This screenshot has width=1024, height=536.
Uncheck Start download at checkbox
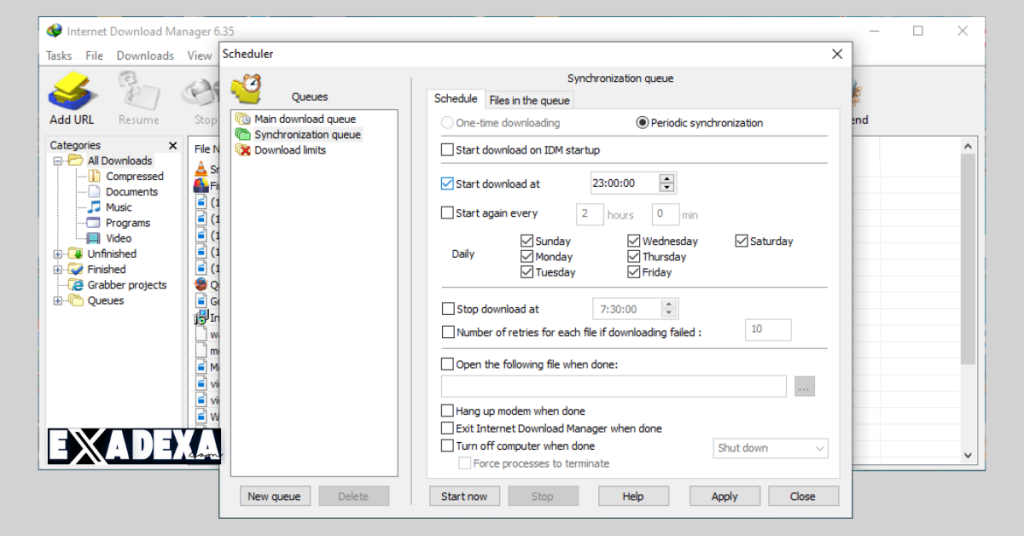[x=447, y=184]
